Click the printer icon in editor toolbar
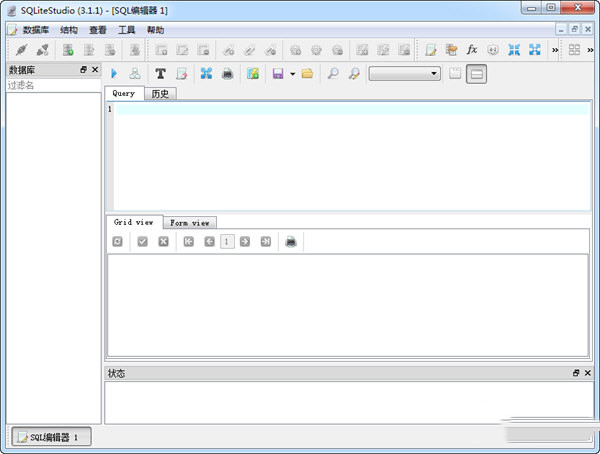Screen dimensions: 600x454 (228, 73)
